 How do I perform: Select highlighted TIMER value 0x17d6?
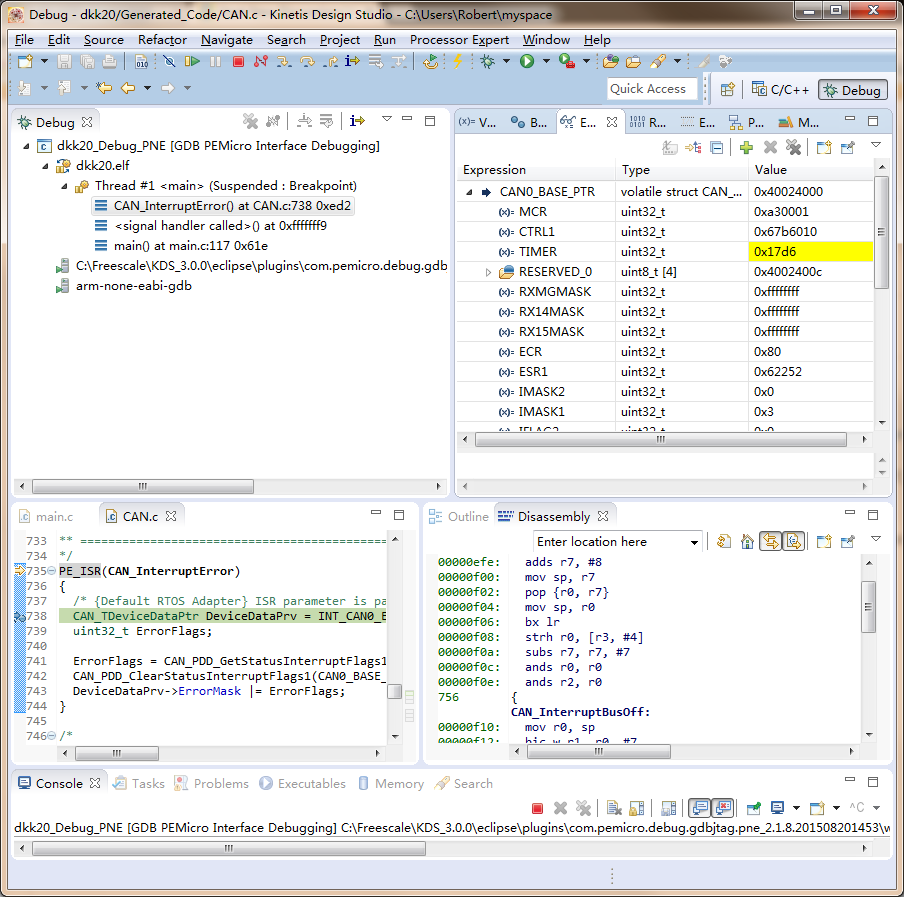[x=811, y=252]
